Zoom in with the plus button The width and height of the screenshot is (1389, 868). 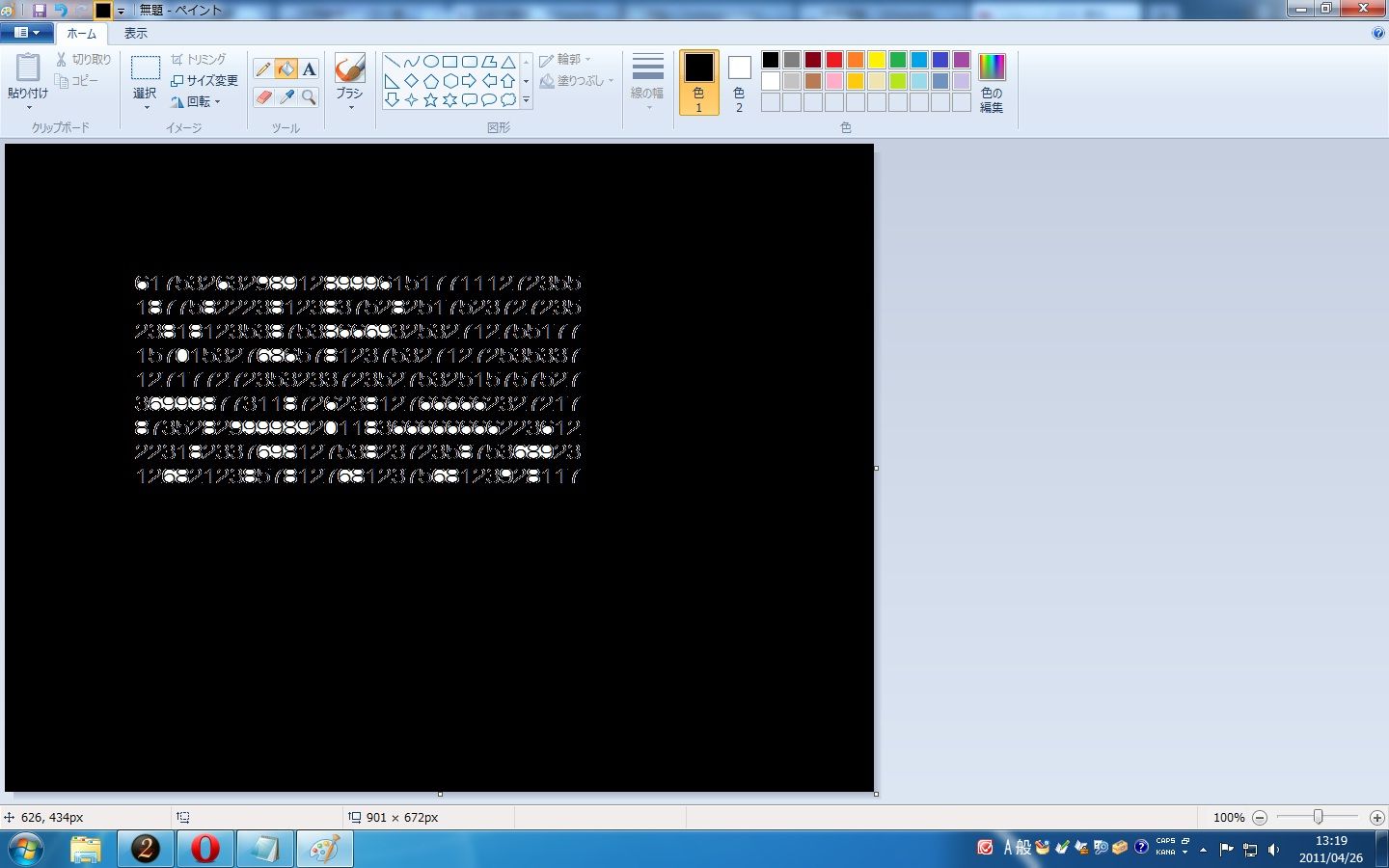coord(1377,817)
